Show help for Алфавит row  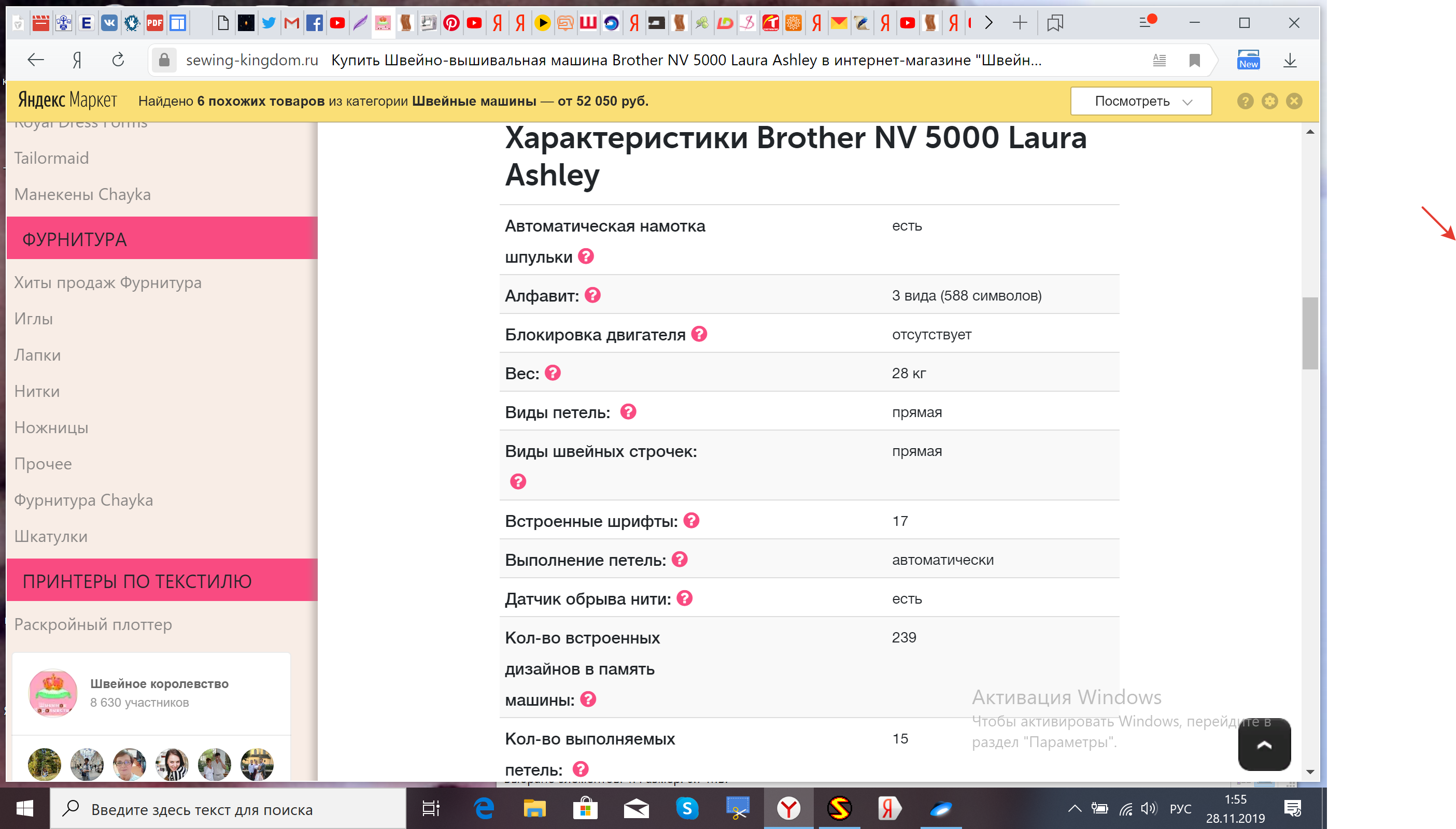[593, 295]
